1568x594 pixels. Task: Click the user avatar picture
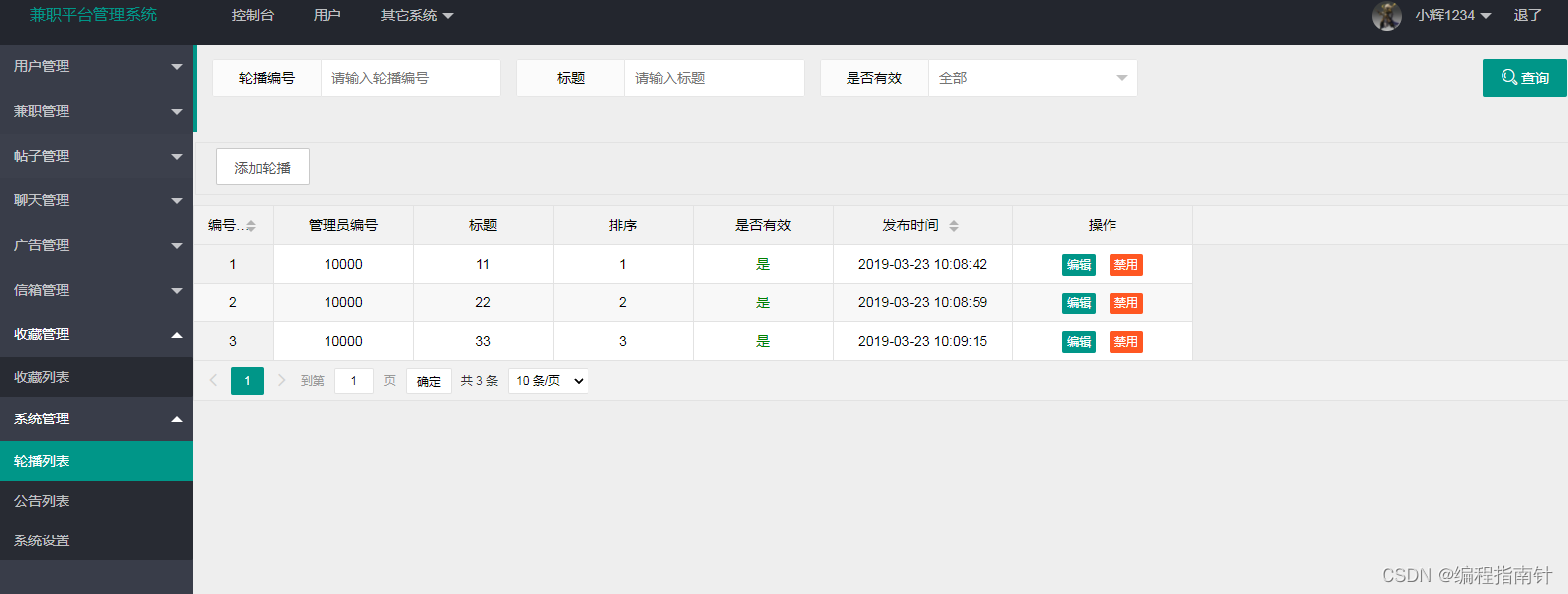point(1387,16)
